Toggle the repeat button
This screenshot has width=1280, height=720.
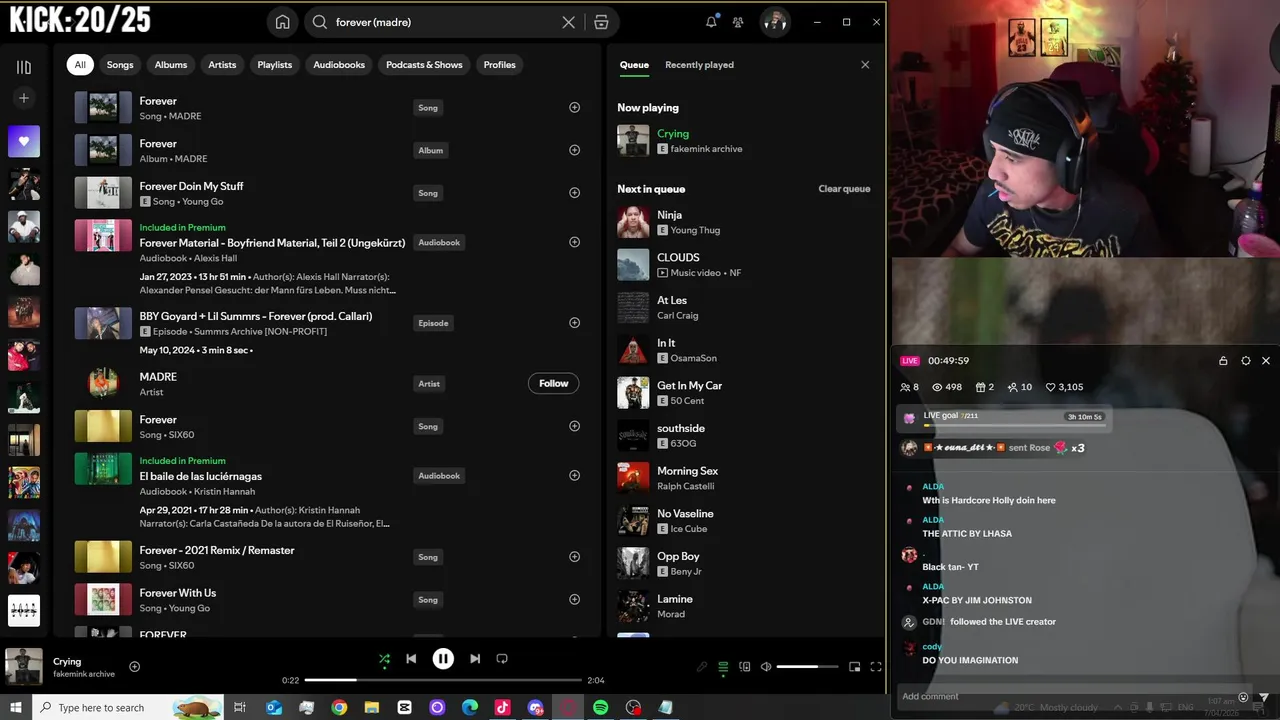(x=502, y=659)
